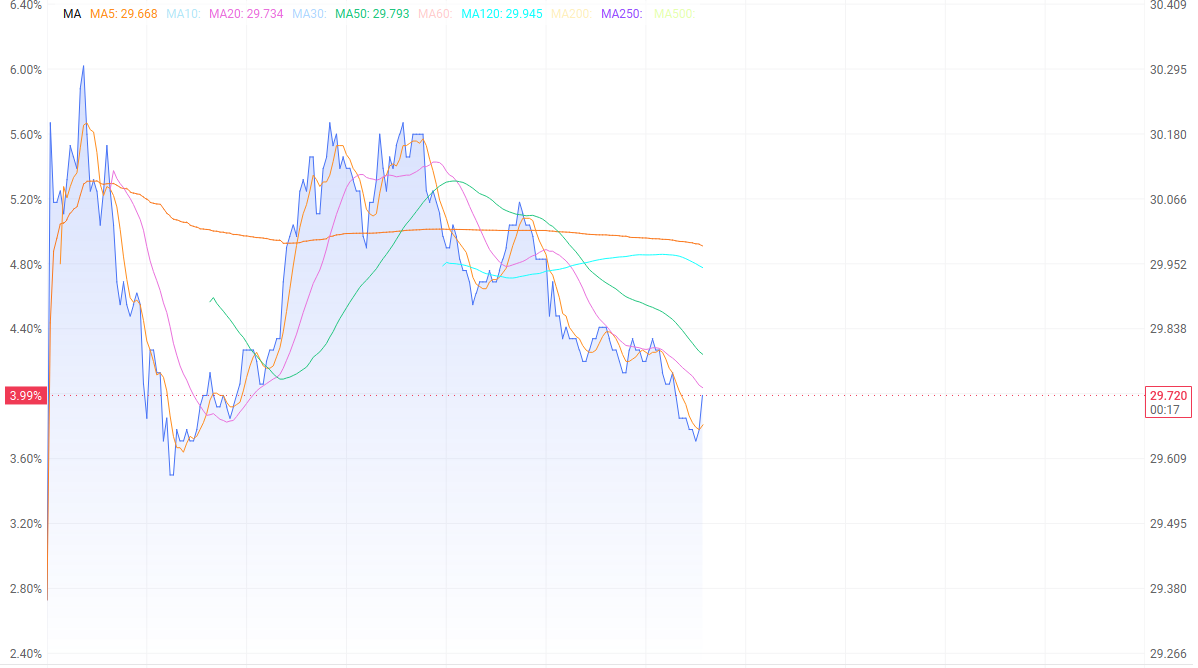1198x668 pixels.
Task: Click the 00:17 countdown timer label
Action: (x=1164, y=410)
